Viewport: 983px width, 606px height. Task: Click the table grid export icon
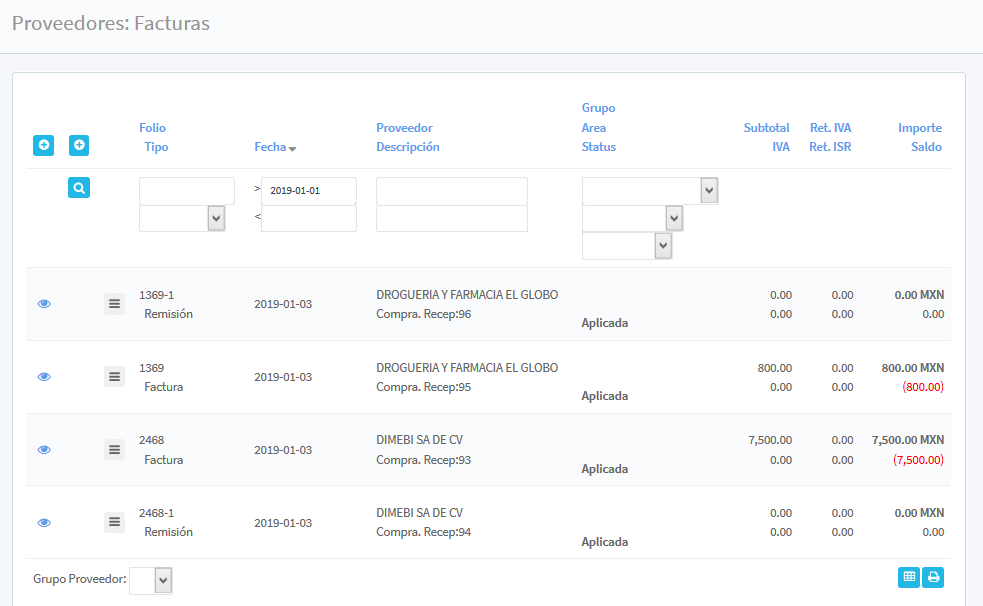click(909, 577)
